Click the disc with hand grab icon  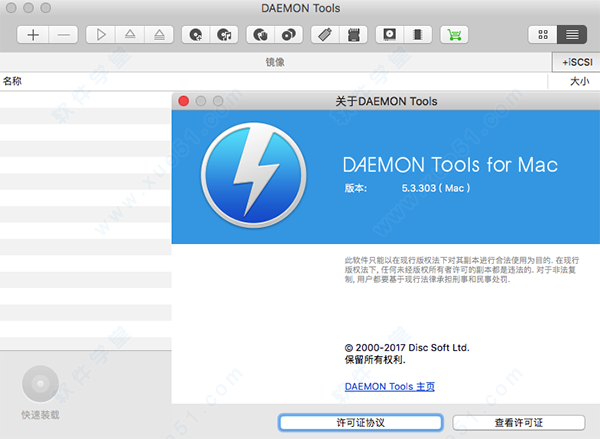pos(261,35)
